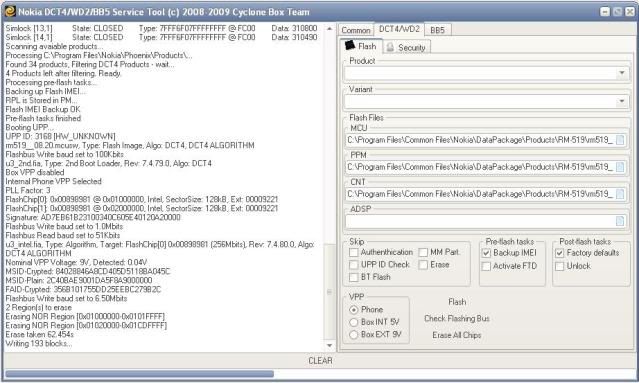Screen dimensions: 639x383
Task: Open the BB5 tab
Action: click(437, 30)
